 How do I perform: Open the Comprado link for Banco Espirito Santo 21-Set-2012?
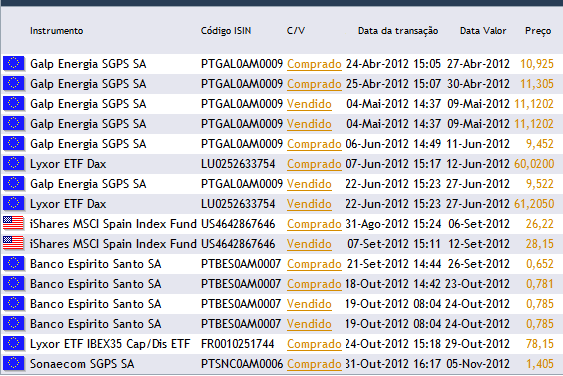coord(314,264)
